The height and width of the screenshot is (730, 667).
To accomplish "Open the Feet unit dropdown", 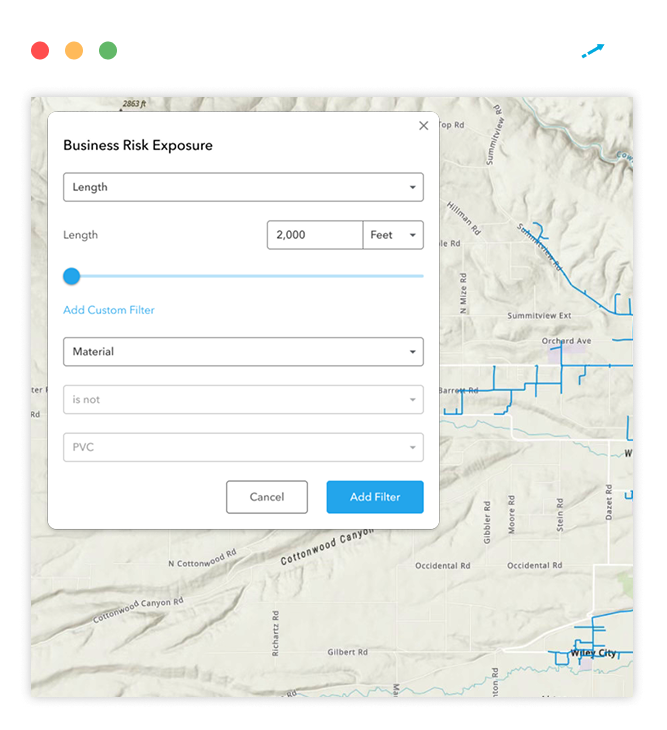I will tap(393, 235).
